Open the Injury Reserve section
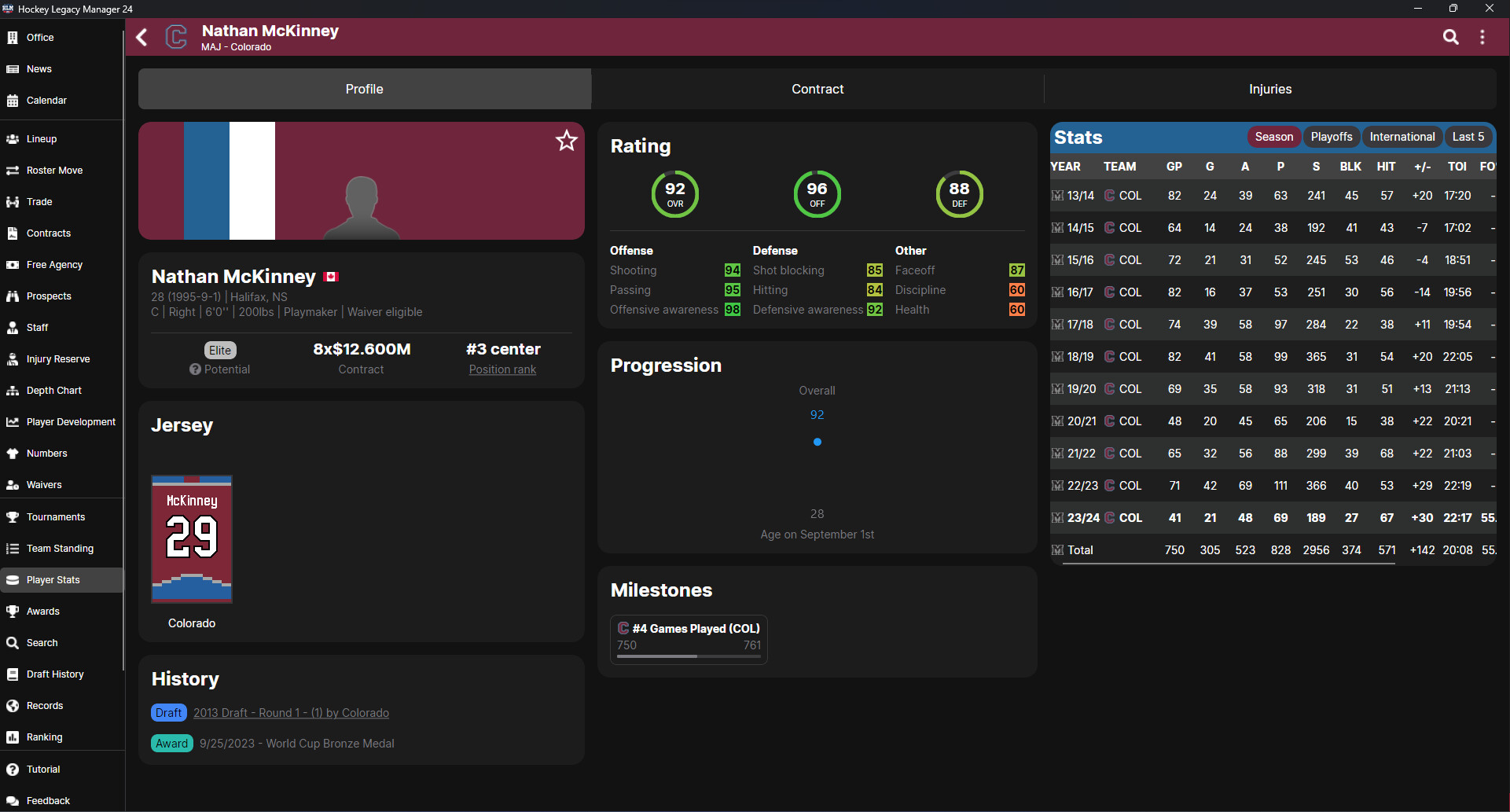 coord(58,358)
